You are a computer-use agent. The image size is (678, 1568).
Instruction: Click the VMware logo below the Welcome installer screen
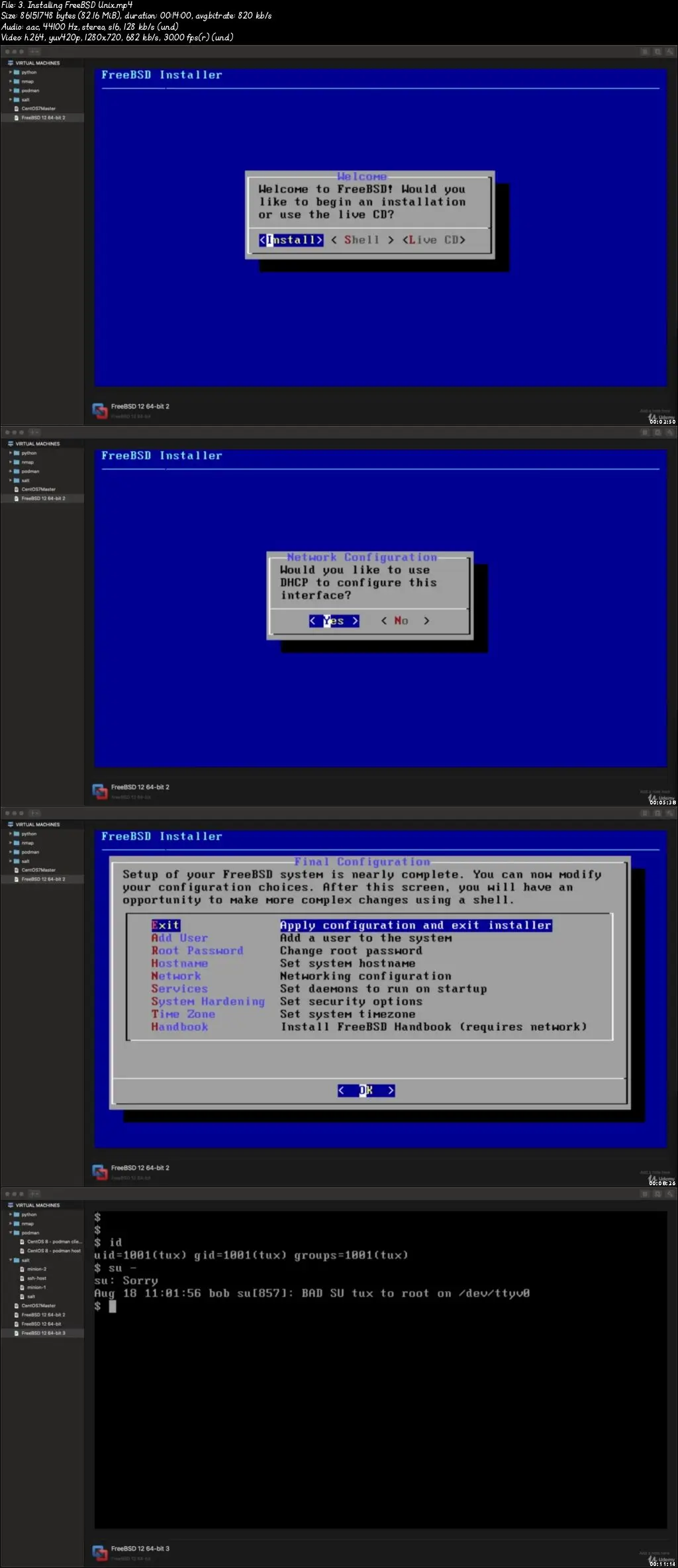99,411
